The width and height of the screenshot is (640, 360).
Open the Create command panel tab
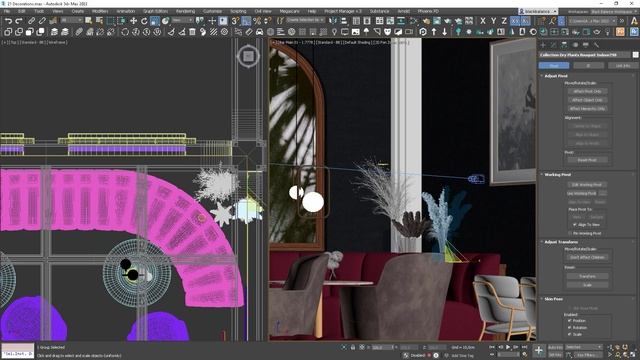[x=543, y=44]
